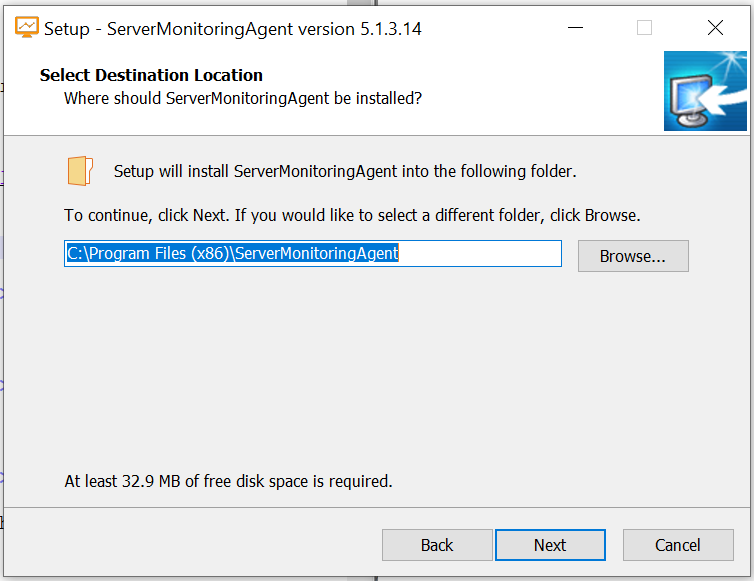The height and width of the screenshot is (581, 754).
Task: Click the Select Destination Location heading
Action: [151, 75]
